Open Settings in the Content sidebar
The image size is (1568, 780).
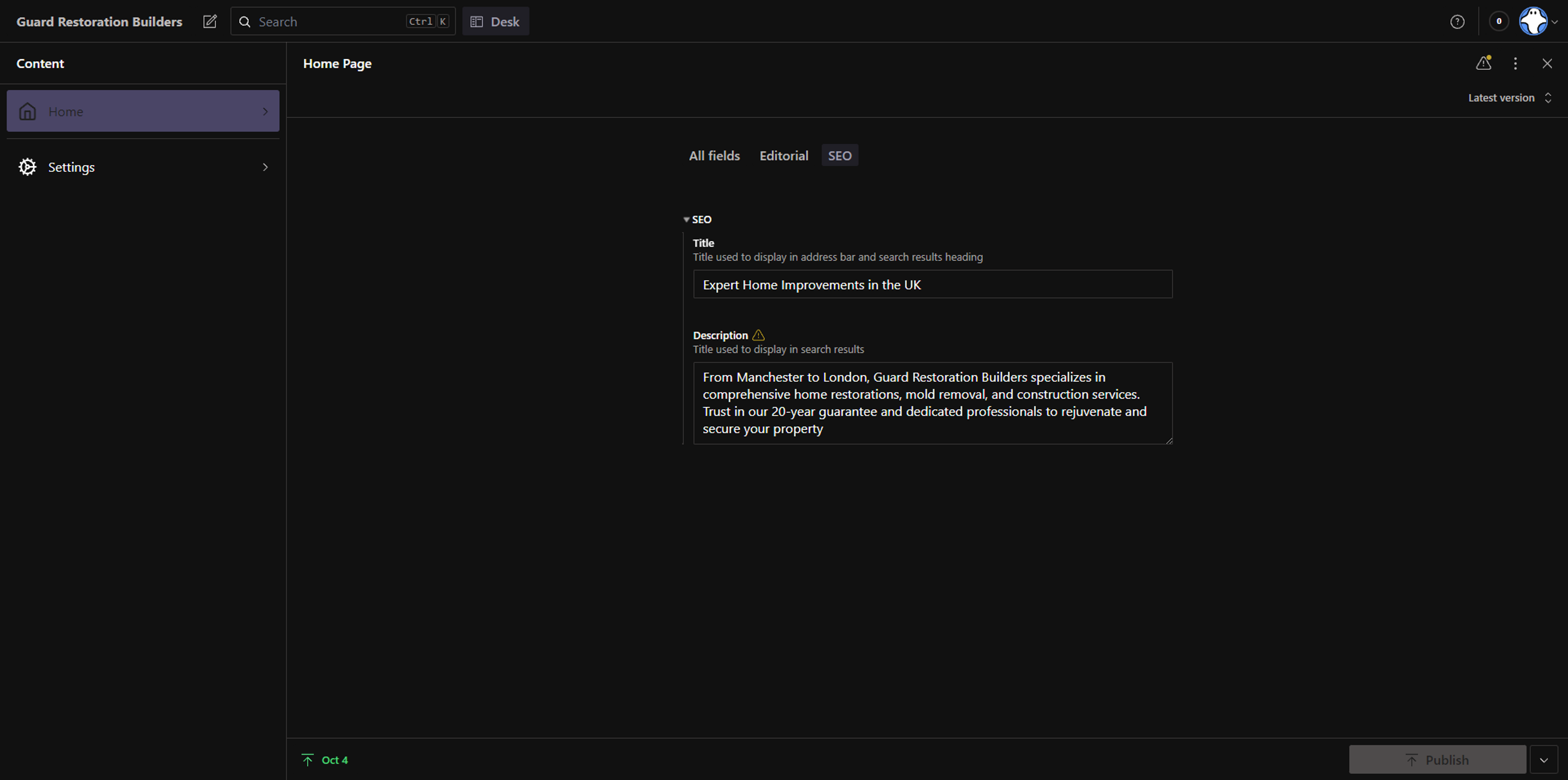143,167
